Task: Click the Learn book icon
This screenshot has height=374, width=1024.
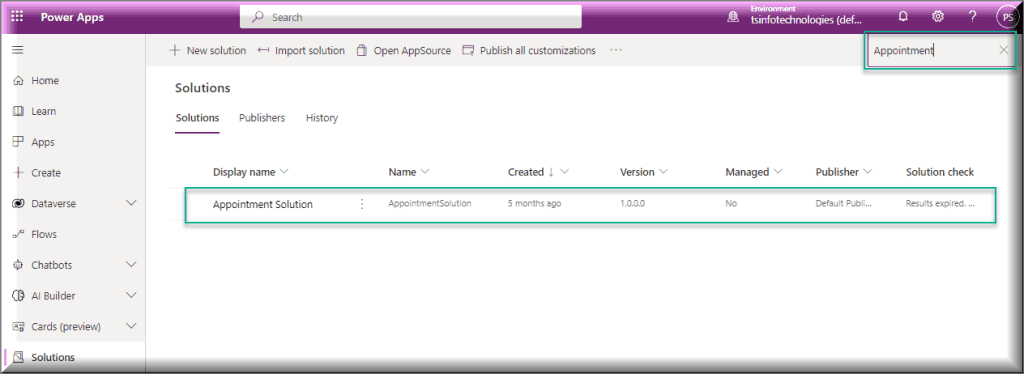Action: click(18, 111)
